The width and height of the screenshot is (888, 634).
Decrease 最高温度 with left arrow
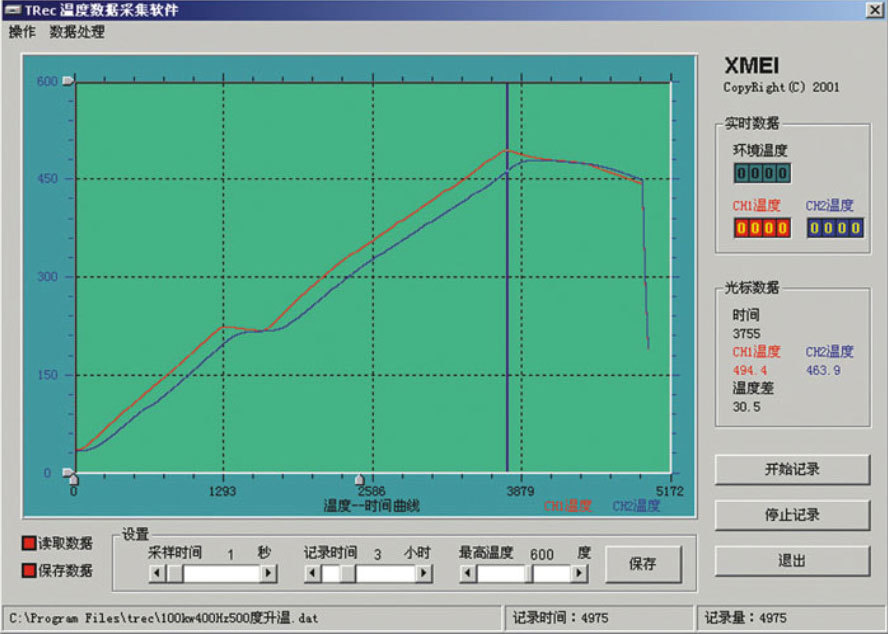tap(468, 573)
